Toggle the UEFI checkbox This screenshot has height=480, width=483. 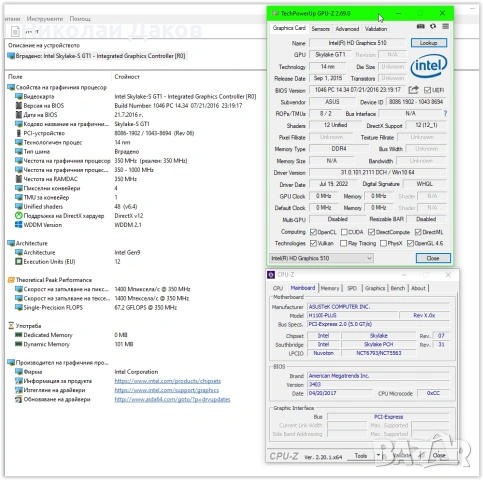pos(427,90)
